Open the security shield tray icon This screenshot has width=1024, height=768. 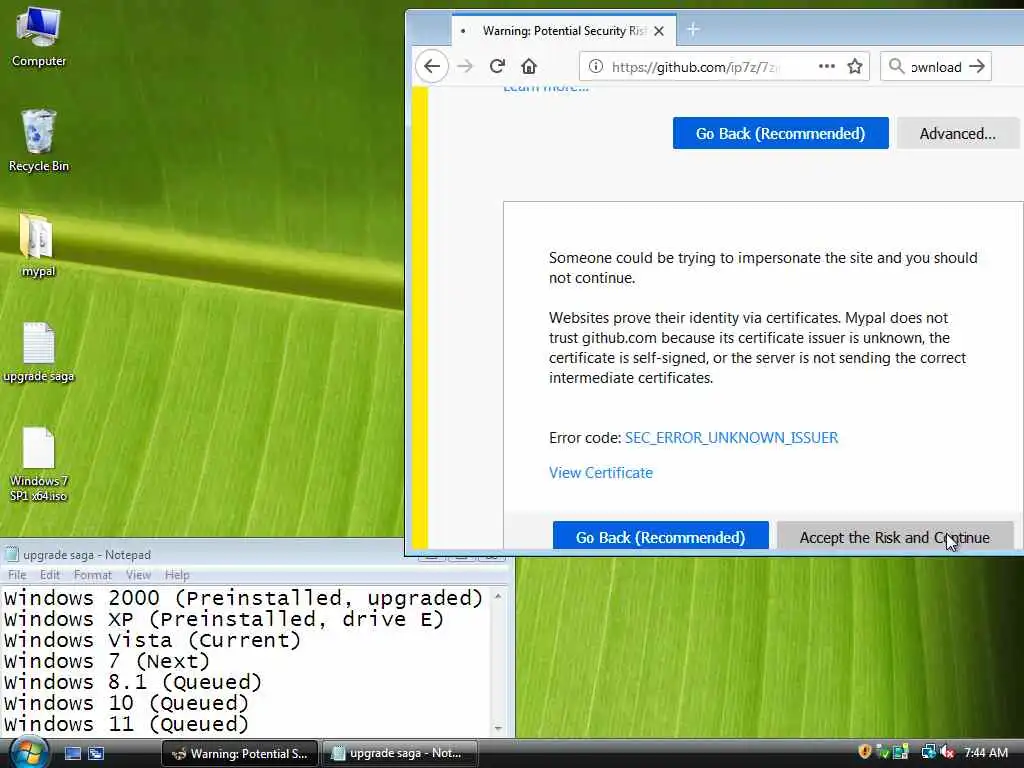coord(864,752)
